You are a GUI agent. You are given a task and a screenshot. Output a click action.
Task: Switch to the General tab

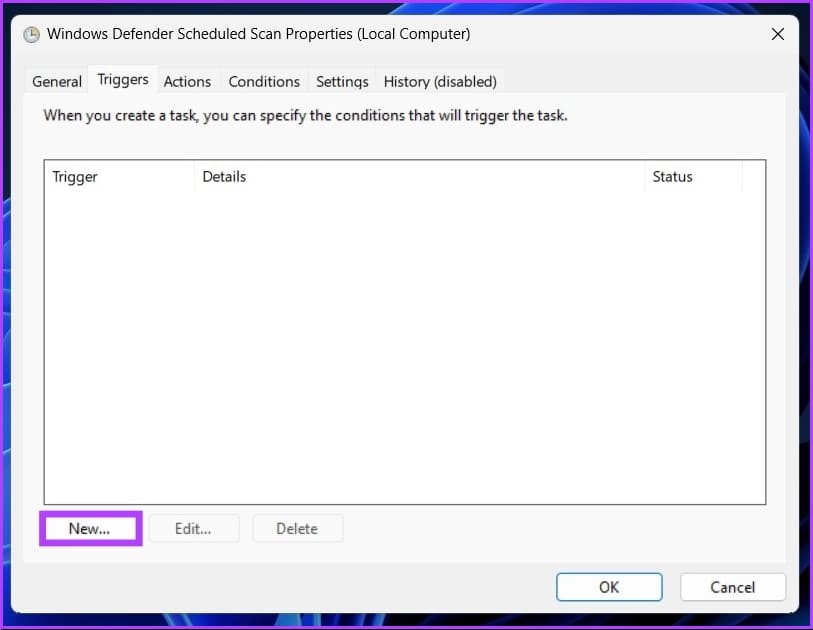[x=57, y=81]
